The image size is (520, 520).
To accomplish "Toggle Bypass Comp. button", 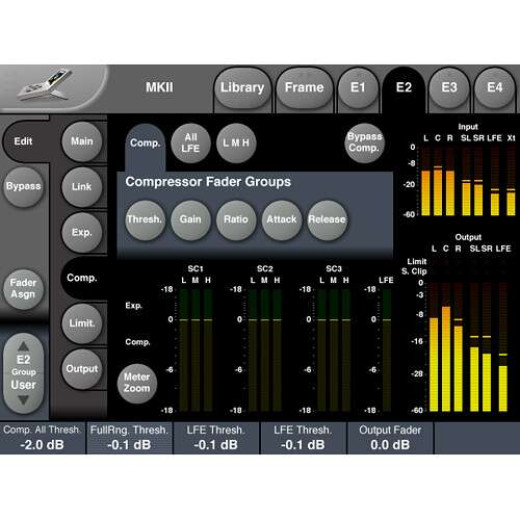I will click(x=364, y=142).
